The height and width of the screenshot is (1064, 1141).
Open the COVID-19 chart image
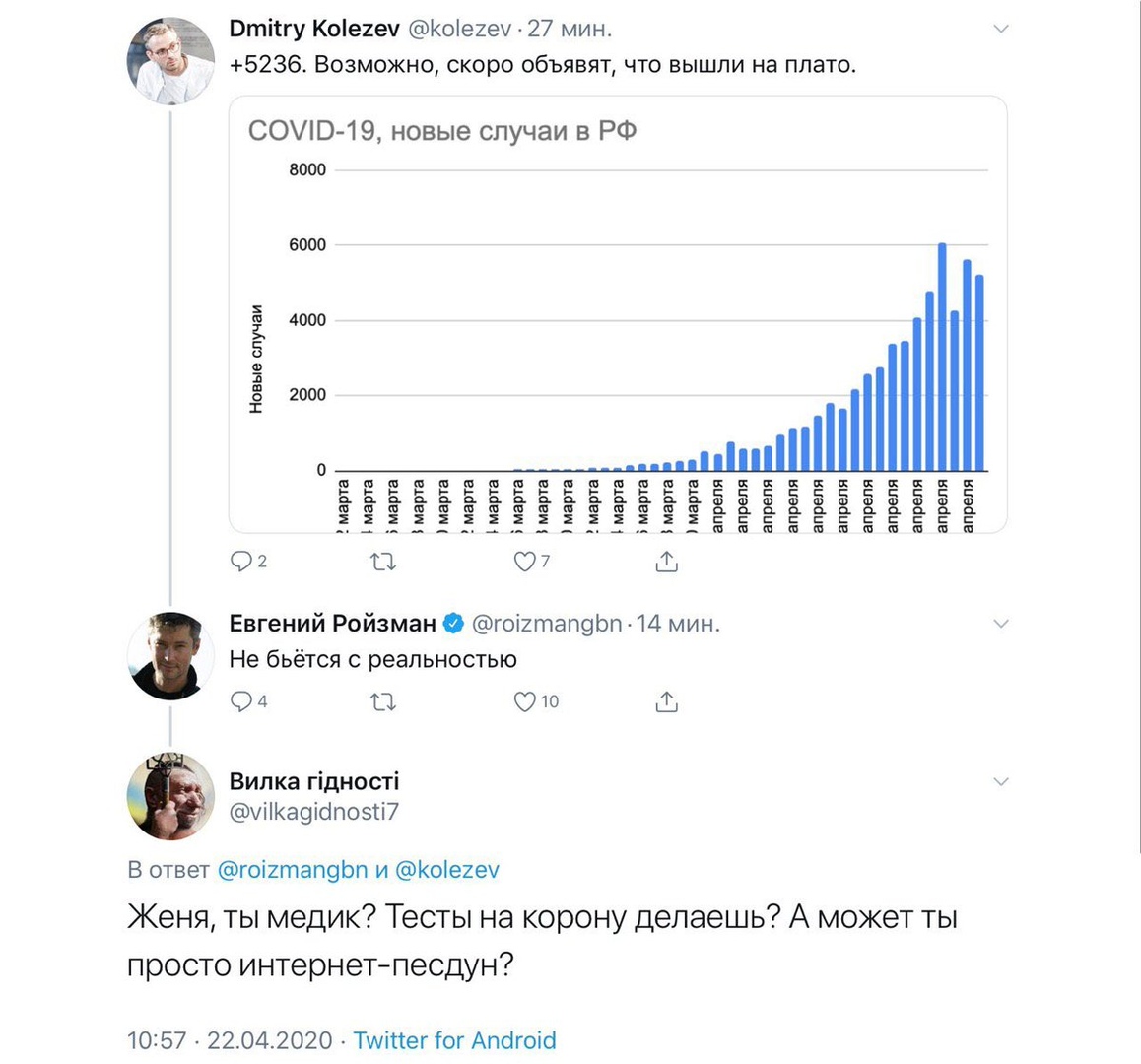[618, 315]
